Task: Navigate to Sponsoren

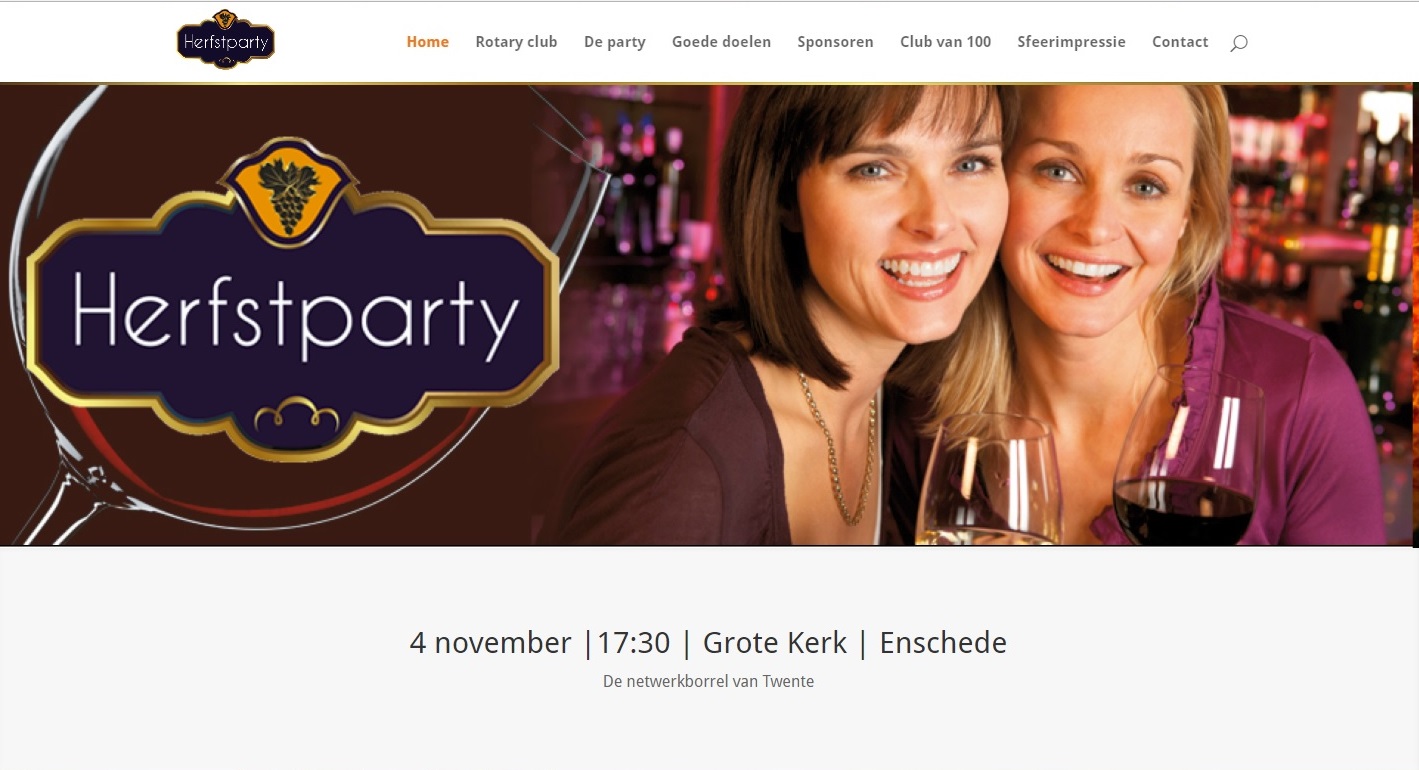Action: click(x=835, y=42)
